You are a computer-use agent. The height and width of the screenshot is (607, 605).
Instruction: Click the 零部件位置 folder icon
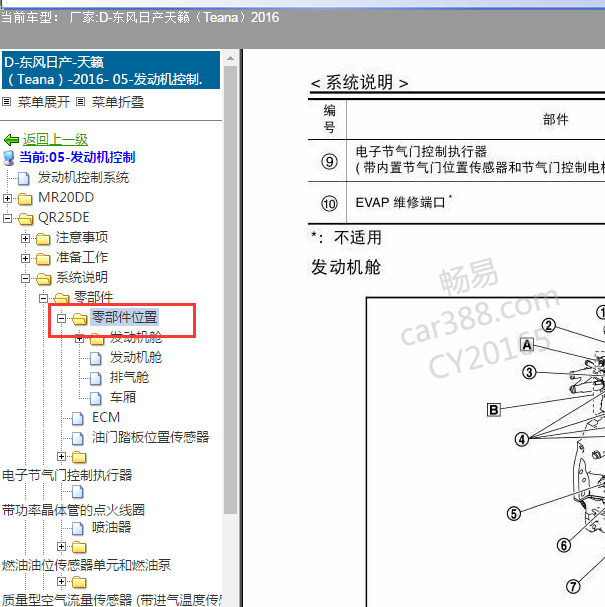80,319
